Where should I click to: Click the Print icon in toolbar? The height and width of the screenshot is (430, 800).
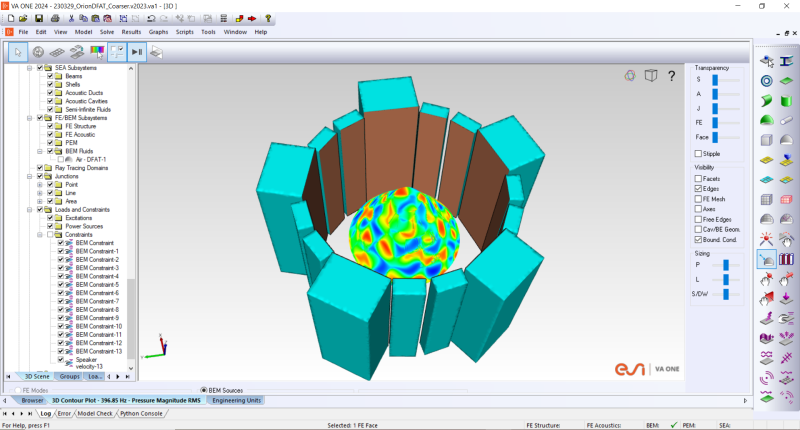(53, 18)
